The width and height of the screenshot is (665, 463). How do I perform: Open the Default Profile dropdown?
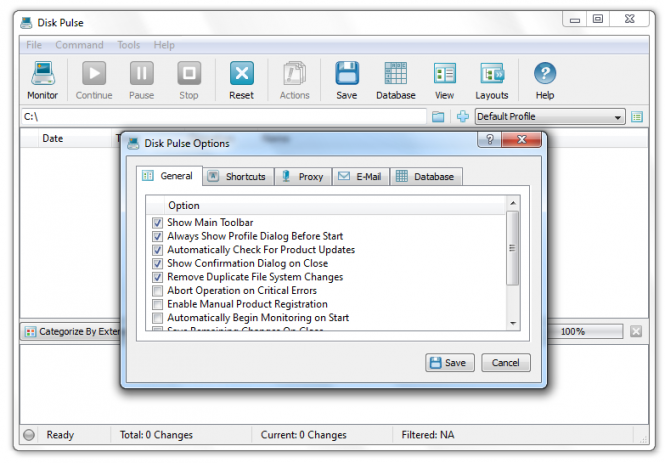coord(550,117)
